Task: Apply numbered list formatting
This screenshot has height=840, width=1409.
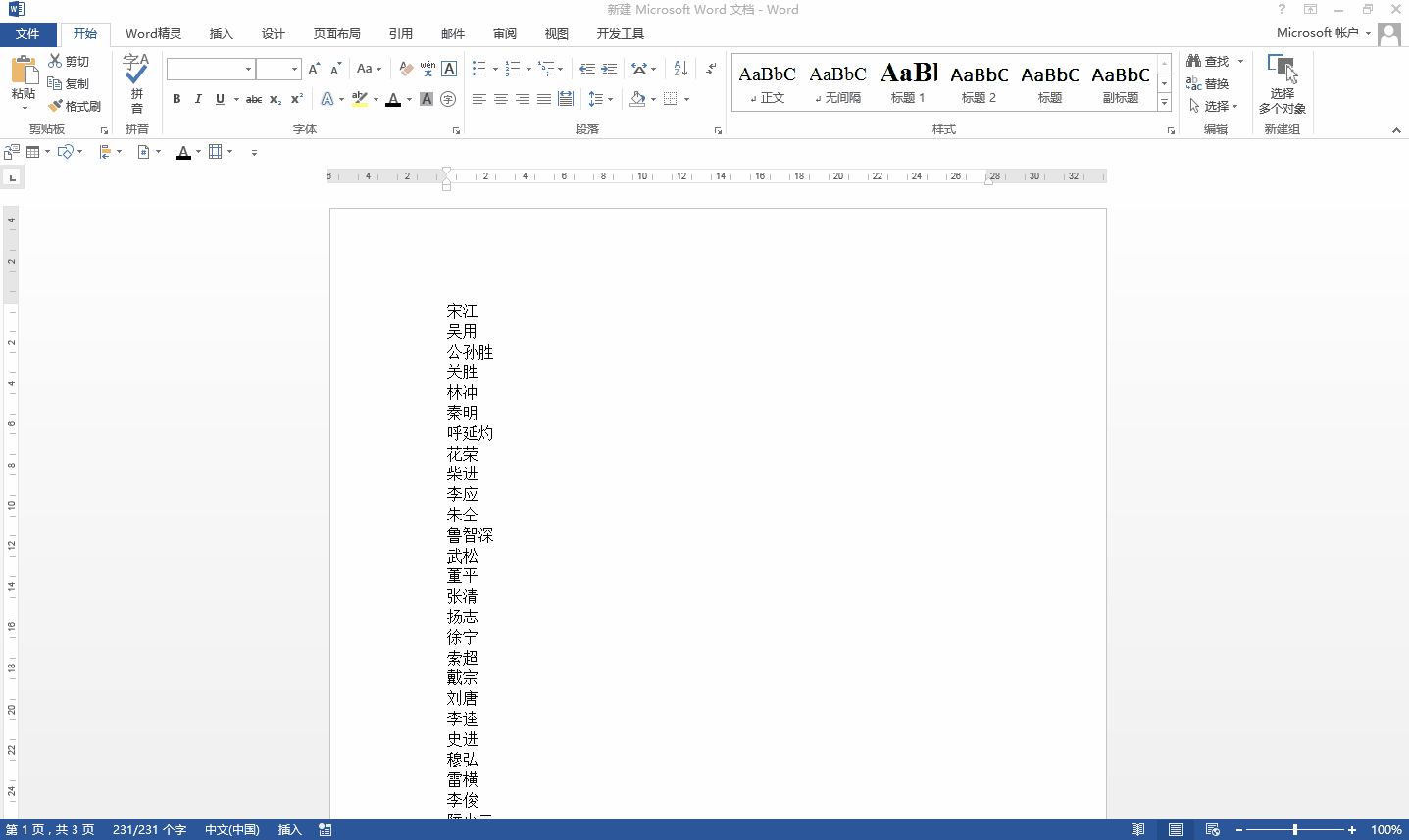Action: click(512, 69)
